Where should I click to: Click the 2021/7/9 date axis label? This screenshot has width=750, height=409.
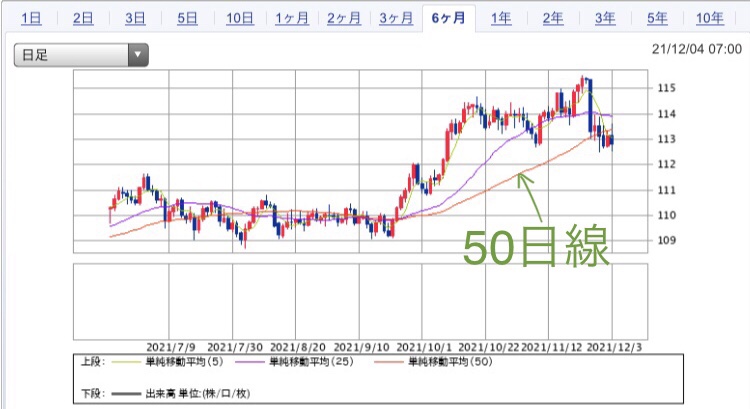coord(171,347)
